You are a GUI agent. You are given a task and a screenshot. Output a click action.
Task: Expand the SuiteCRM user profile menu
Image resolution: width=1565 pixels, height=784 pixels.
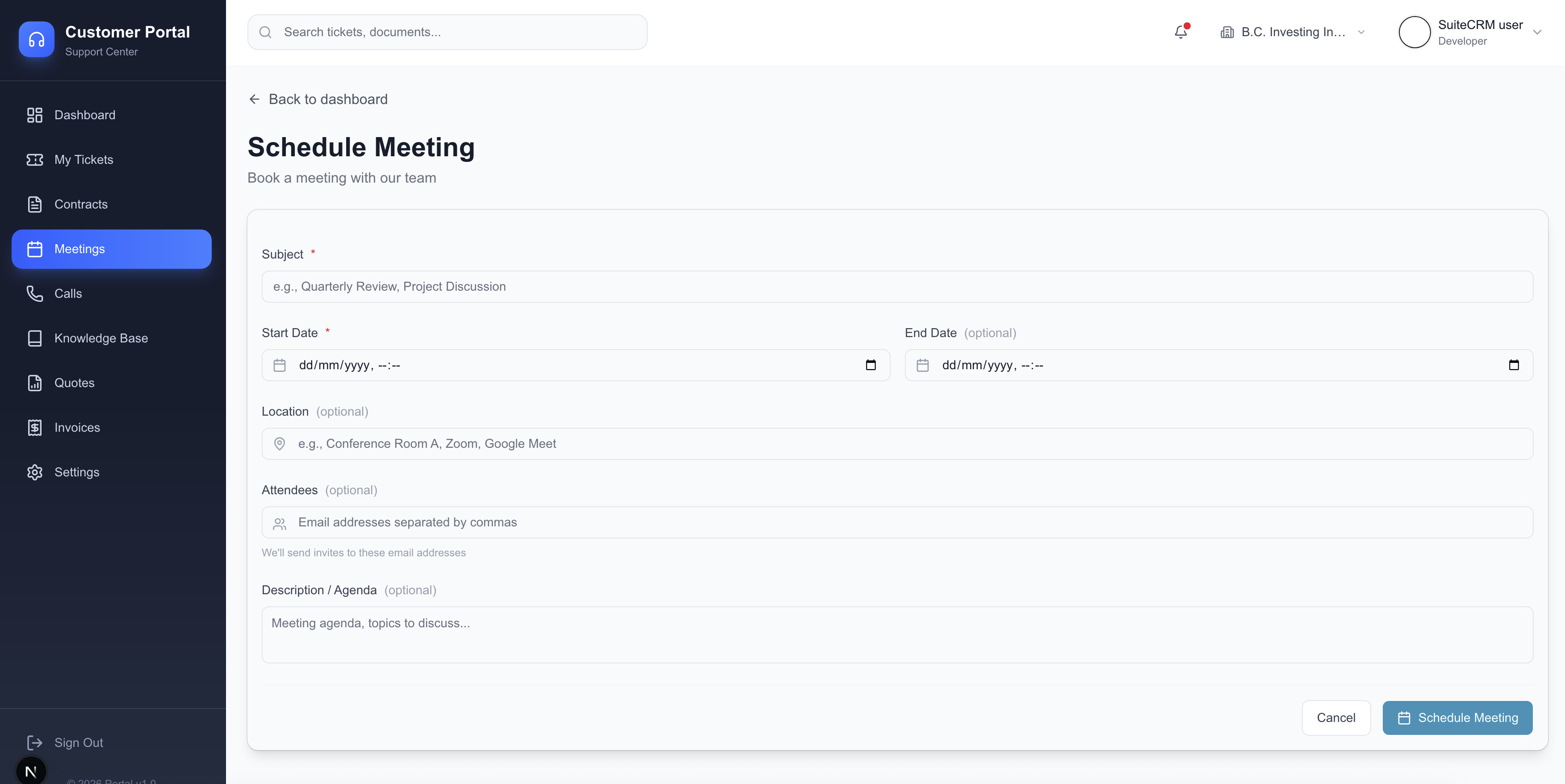(x=1537, y=32)
